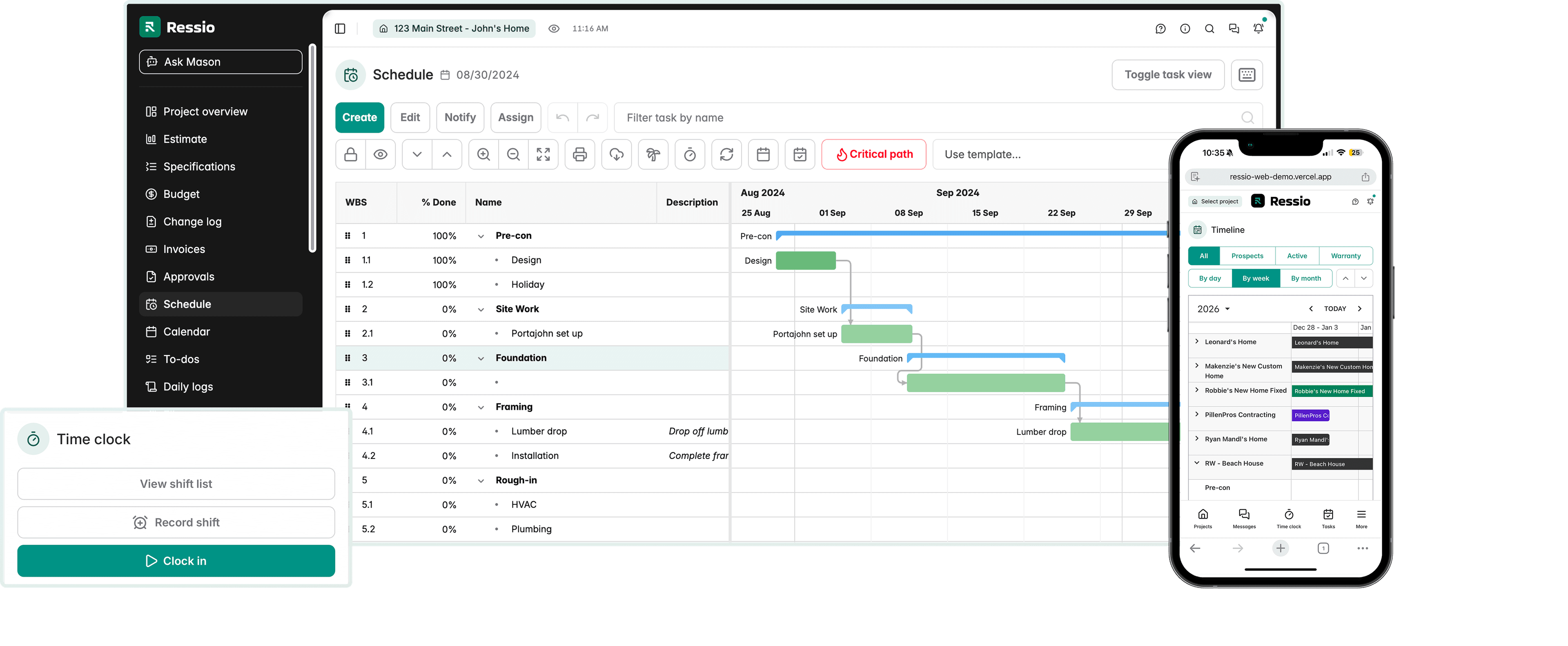Click the Clock in button
The width and height of the screenshot is (1568, 646).
click(176, 561)
